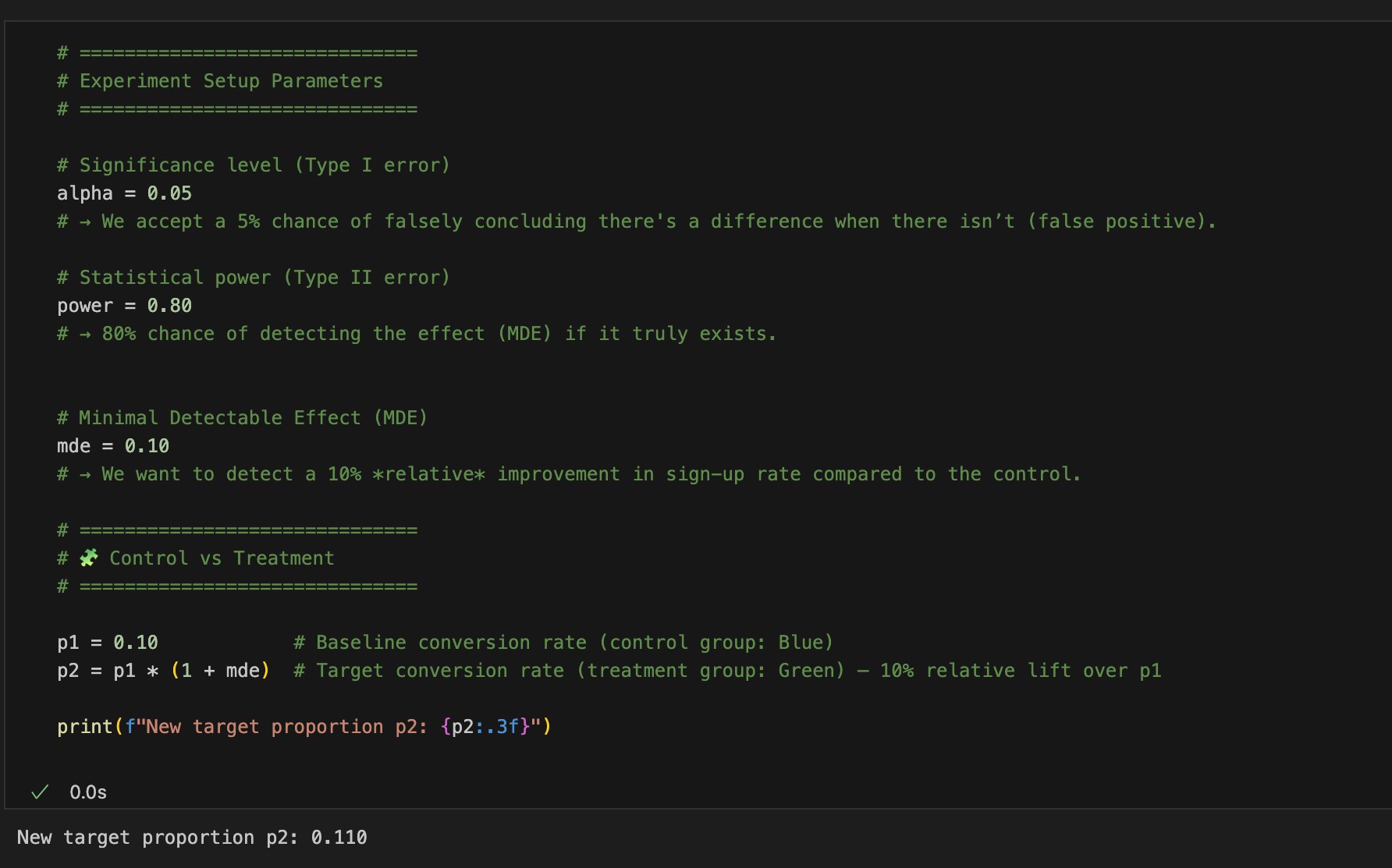Image resolution: width=1392 pixels, height=868 pixels.
Task: Click the 'Baseline conversion rate' inline comment
Action: coord(563,643)
